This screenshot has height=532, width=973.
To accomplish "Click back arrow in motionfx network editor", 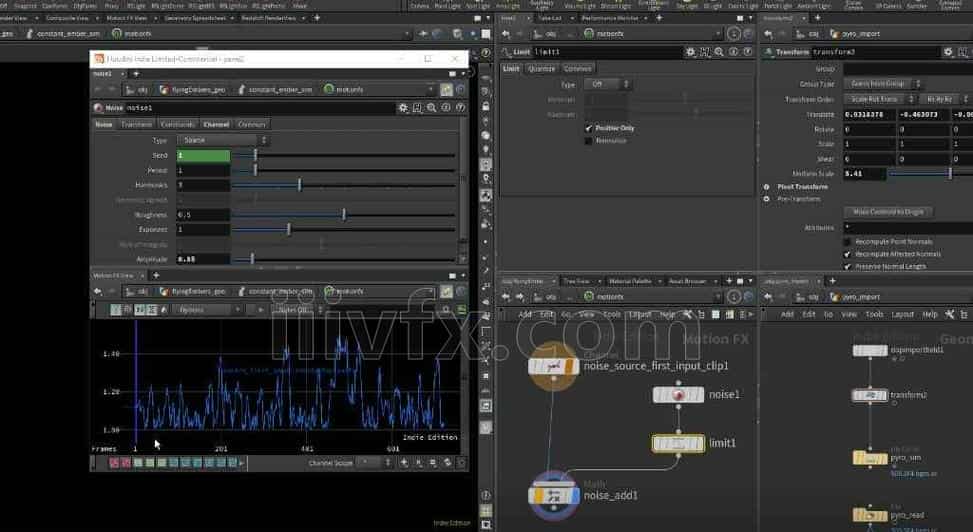I will click(x=506, y=297).
